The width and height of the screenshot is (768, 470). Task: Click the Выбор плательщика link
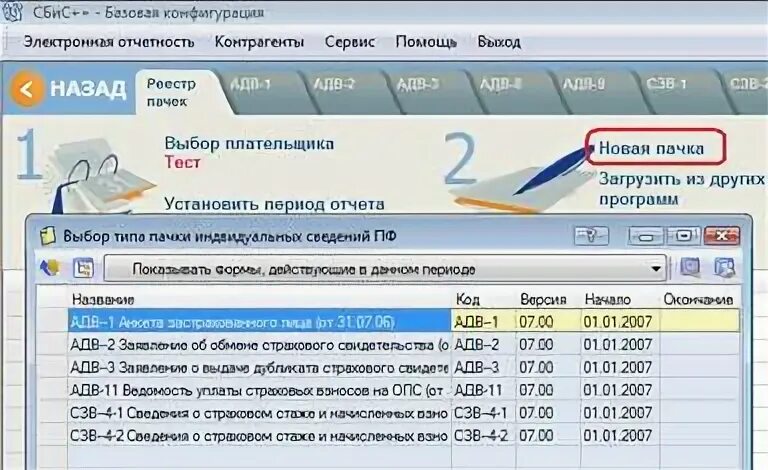click(x=249, y=143)
